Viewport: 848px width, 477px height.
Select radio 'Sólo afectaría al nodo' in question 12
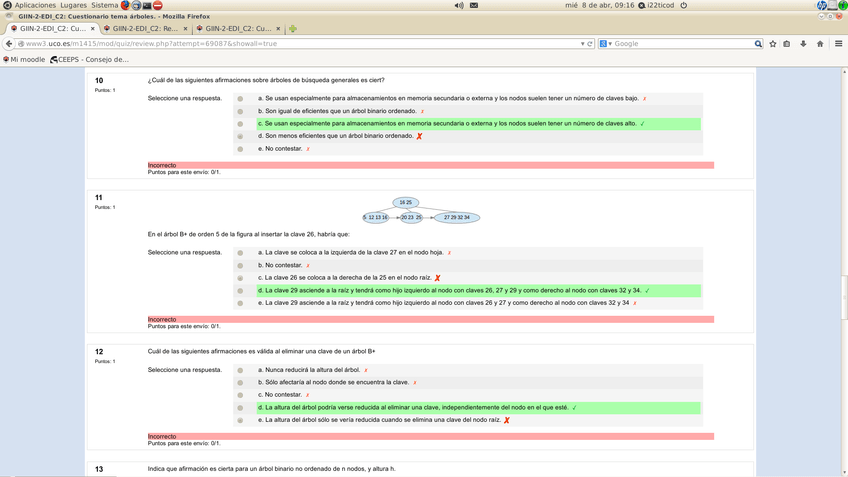click(x=240, y=383)
